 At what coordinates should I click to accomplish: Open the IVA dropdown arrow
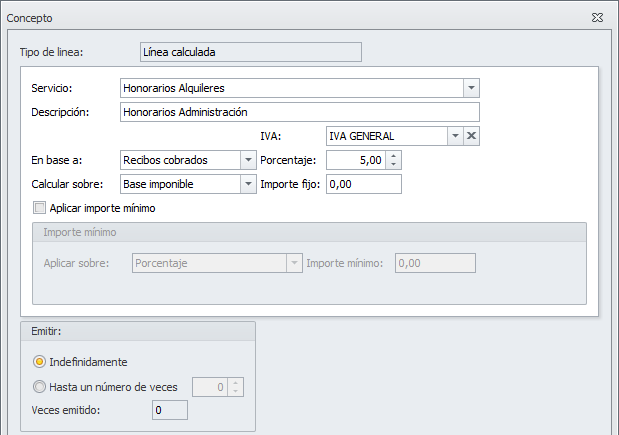pos(454,136)
